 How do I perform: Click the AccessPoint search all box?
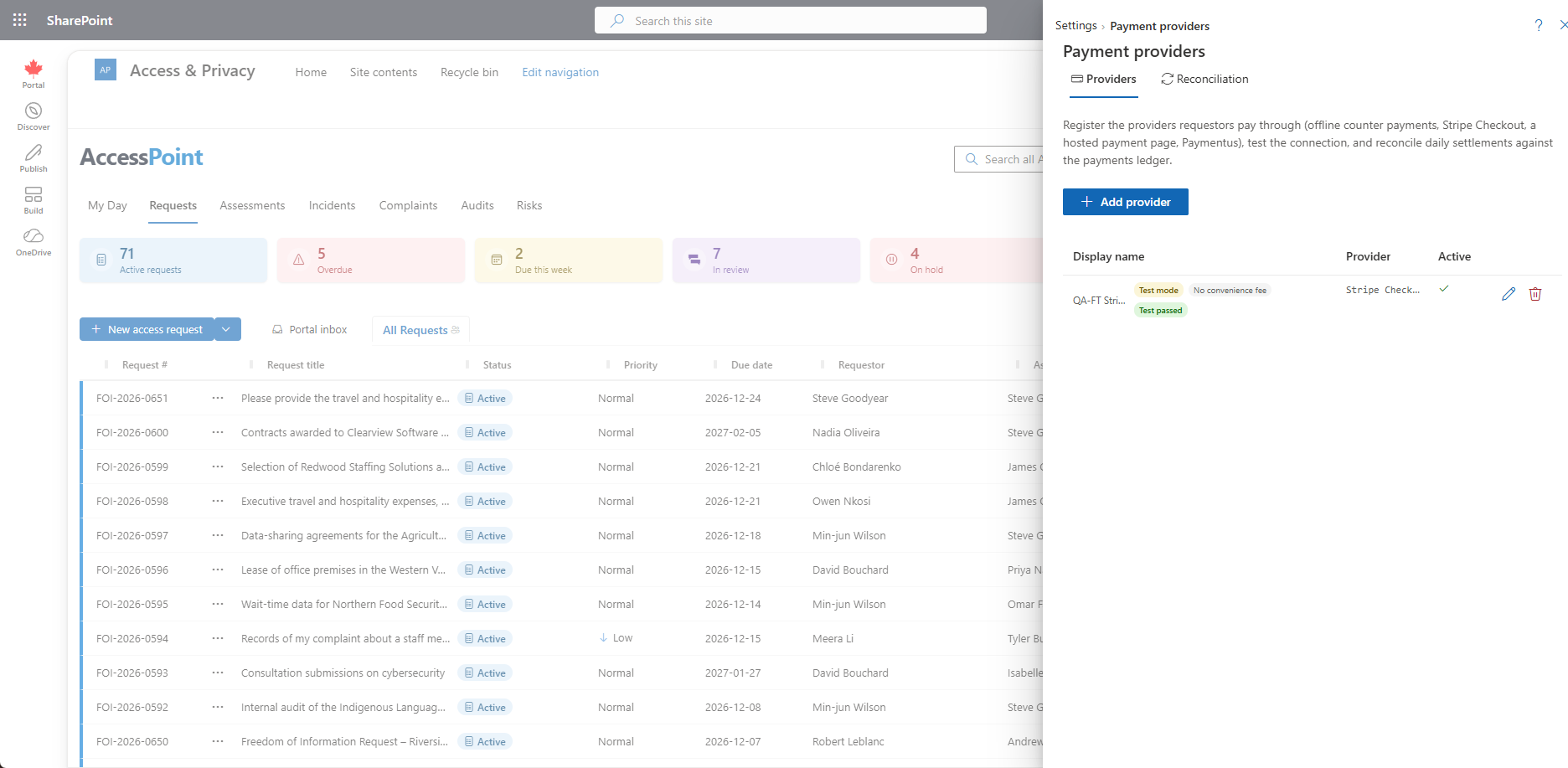tap(999, 159)
